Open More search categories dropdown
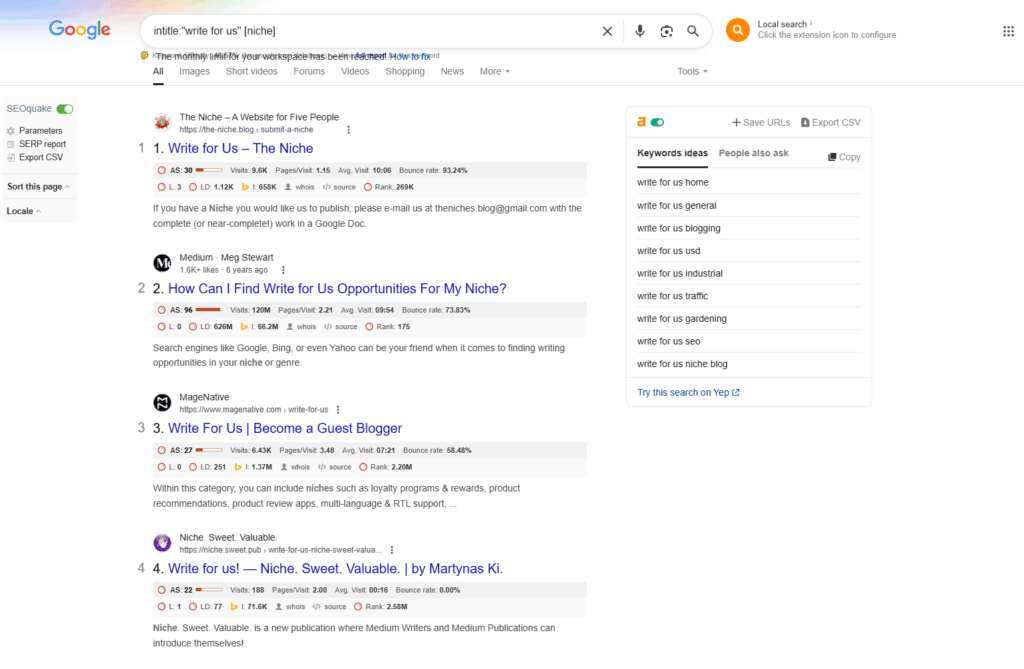1024x669 pixels. [x=494, y=71]
